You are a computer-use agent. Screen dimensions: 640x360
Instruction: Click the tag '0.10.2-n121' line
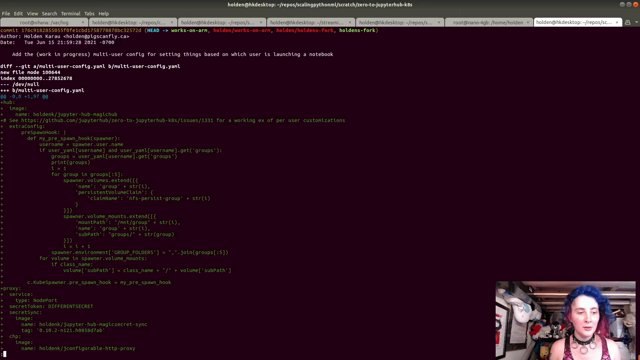coord(63,331)
